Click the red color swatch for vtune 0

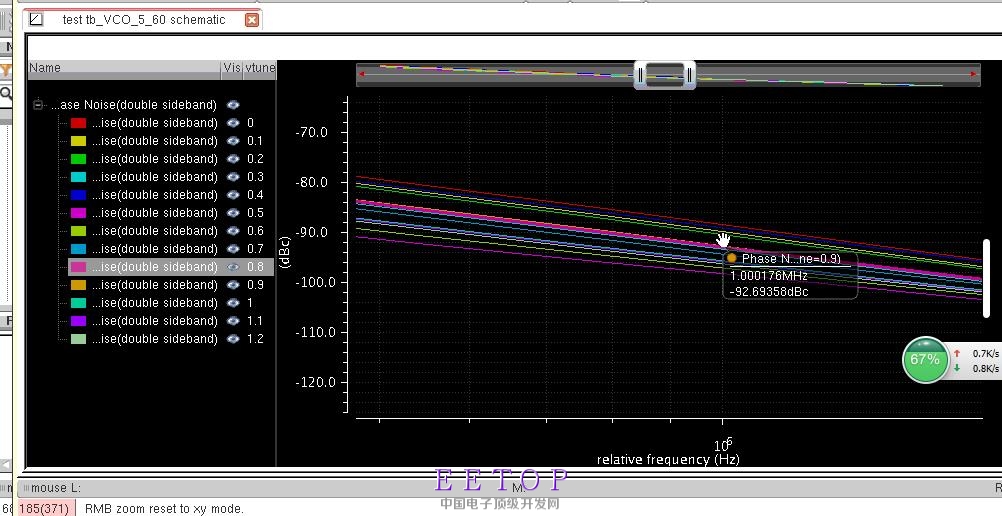pyautogui.click(x=78, y=123)
